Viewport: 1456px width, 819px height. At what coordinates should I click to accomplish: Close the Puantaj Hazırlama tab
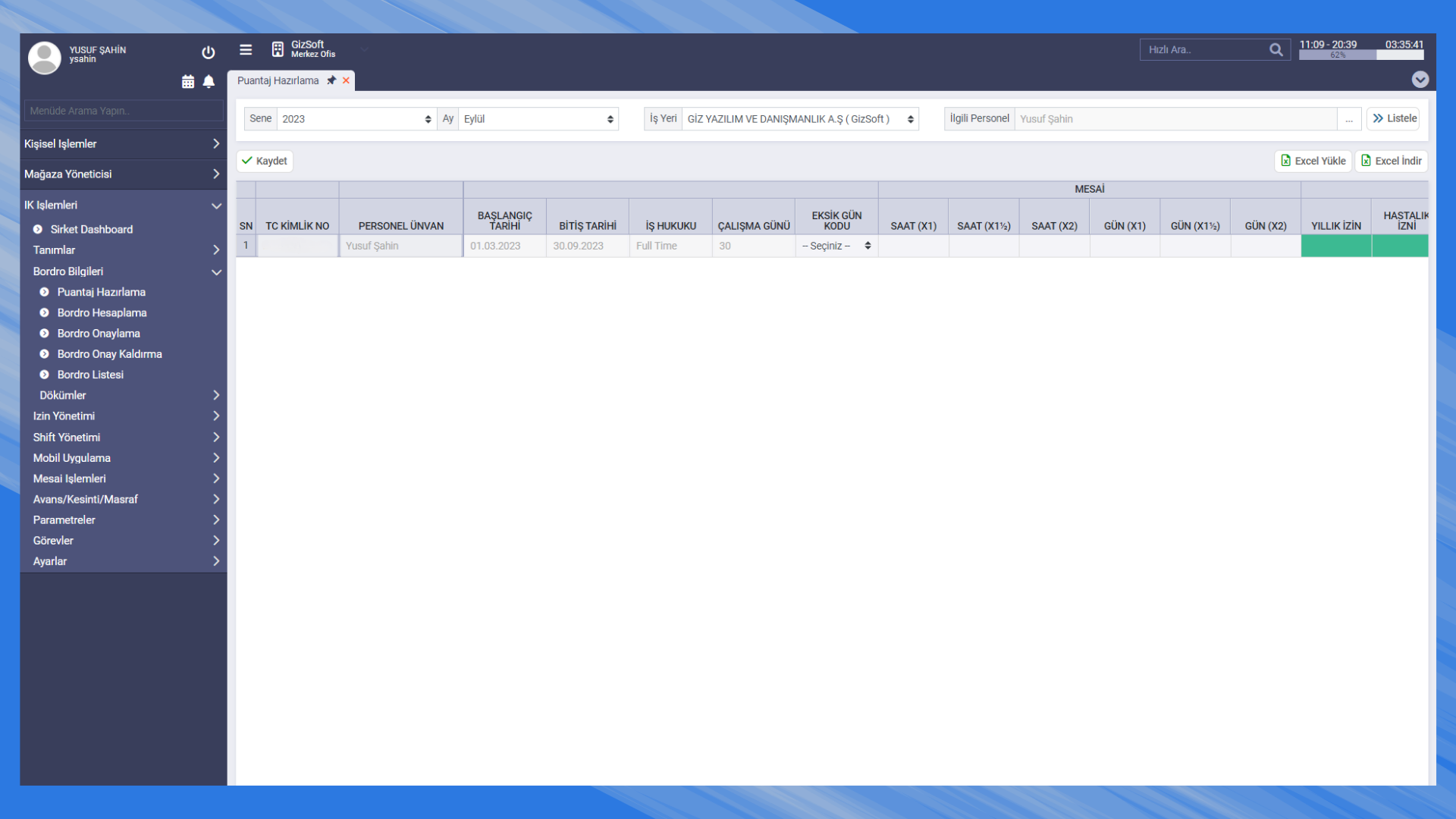[x=346, y=80]
